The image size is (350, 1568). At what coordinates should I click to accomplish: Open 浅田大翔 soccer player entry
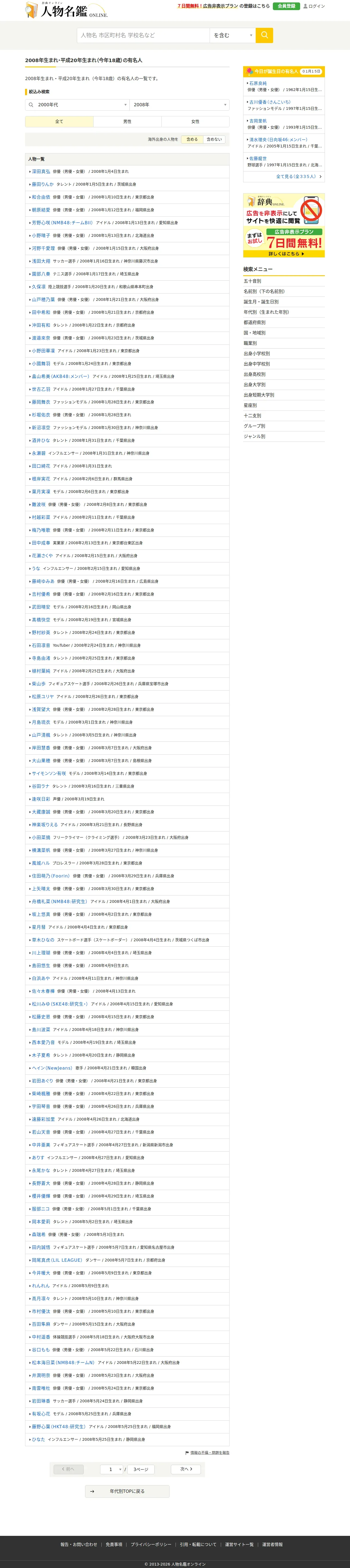pos(41,261)
